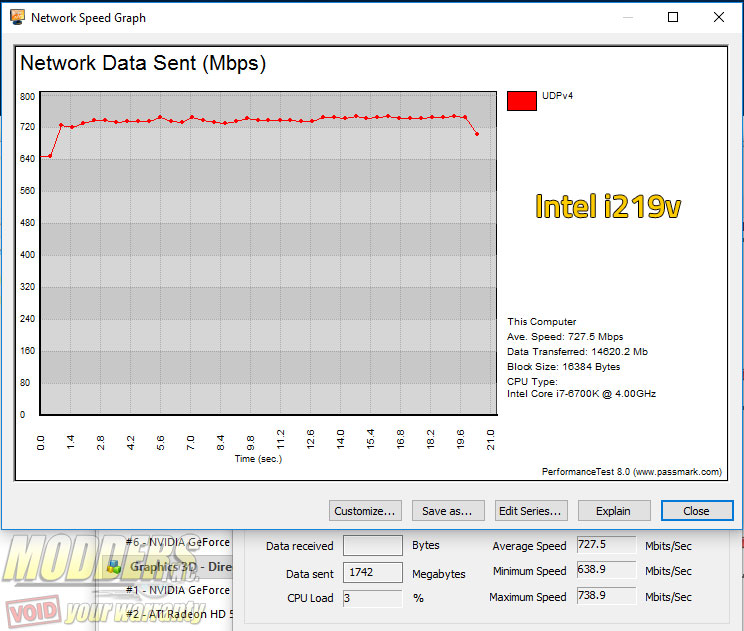Open the Save as... dialog

(448, 511)
